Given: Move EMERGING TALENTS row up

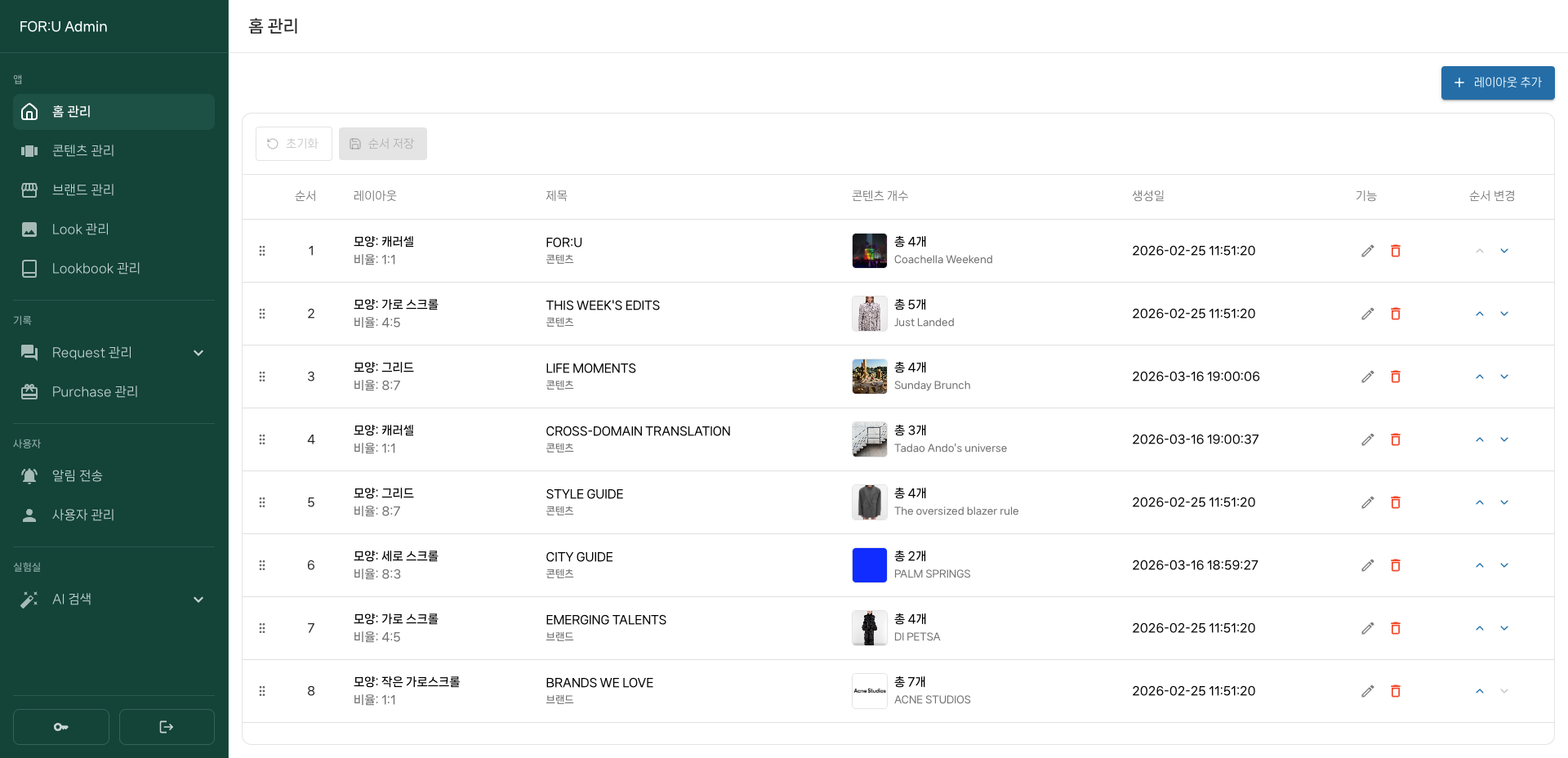Looking at the screenshot, I should [1479, 628].
